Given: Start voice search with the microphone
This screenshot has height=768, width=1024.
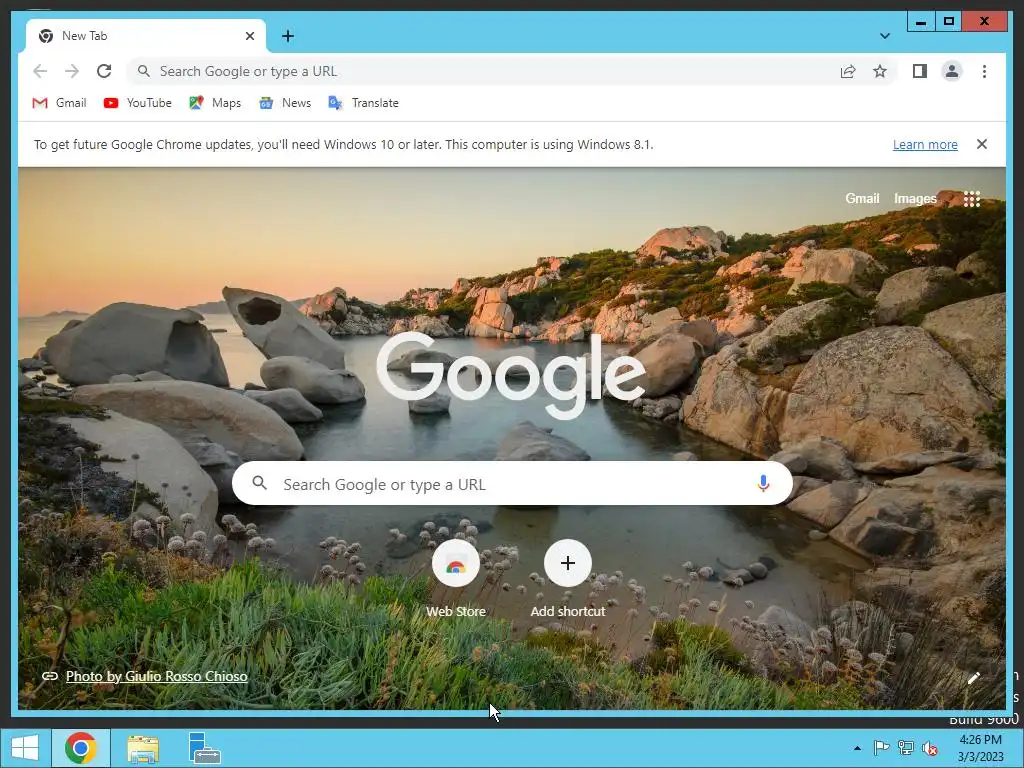Looking at the screenshot, I should [763, 483].
